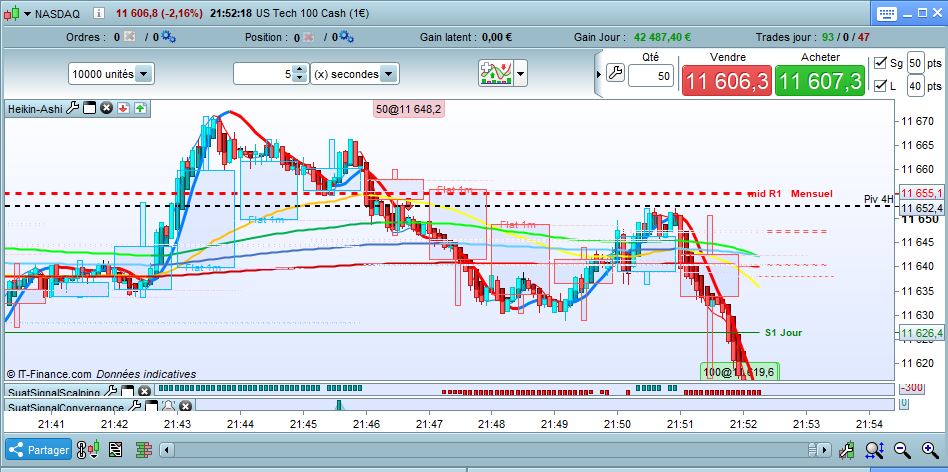Click horizontal scrollbar right arrow
The image size is (948, 472).
click(x=824, y=450)
